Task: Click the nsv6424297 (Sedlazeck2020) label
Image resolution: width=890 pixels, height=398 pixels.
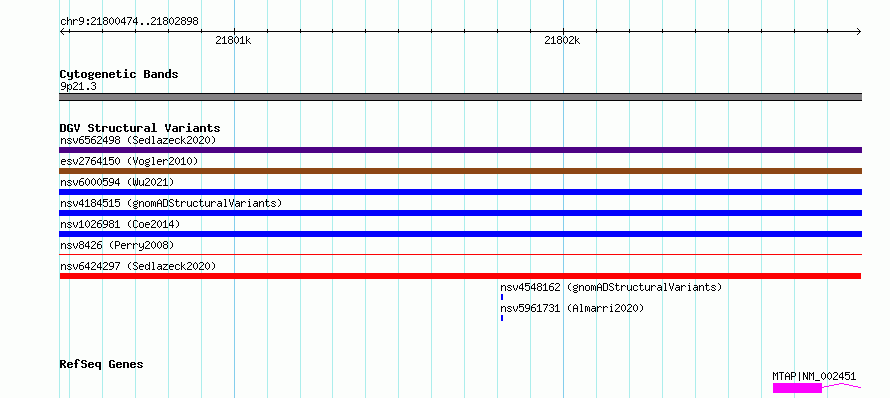Action: (x=138, y=266)
